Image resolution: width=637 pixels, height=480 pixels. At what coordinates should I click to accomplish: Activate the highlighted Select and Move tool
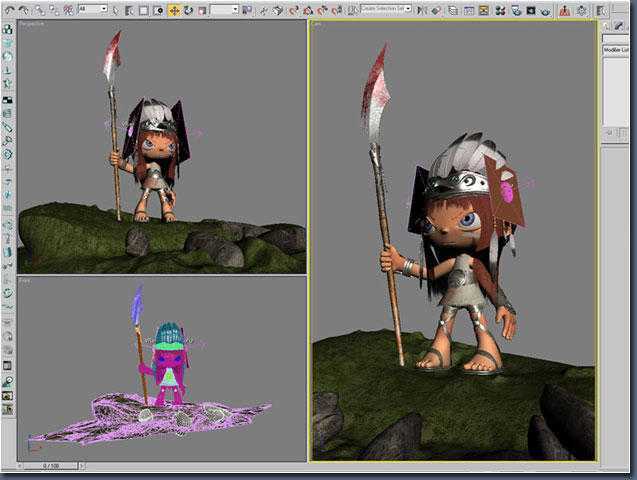pyautogui.click(x=174, y=10)
